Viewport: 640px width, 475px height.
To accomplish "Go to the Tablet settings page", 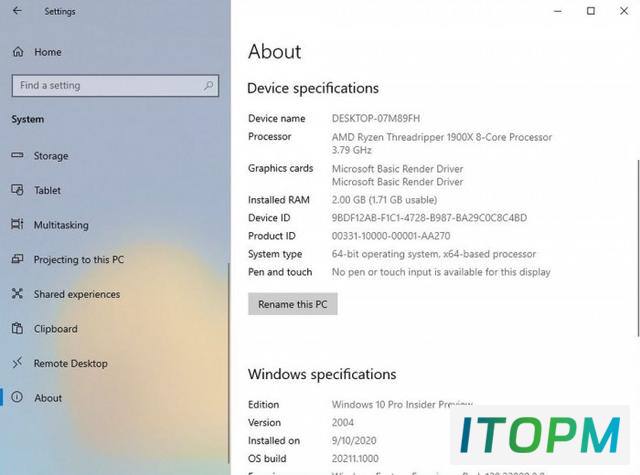I will 47,190.
